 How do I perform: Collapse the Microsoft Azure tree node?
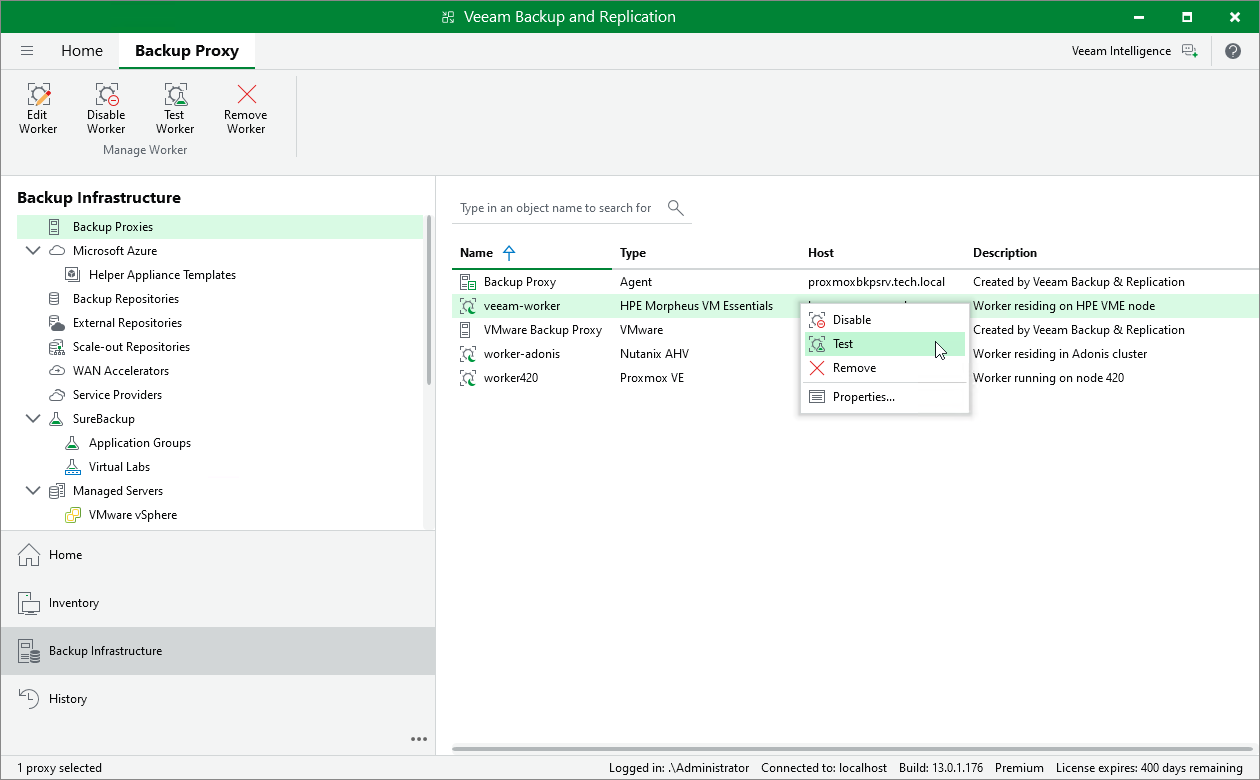point(33,251)
